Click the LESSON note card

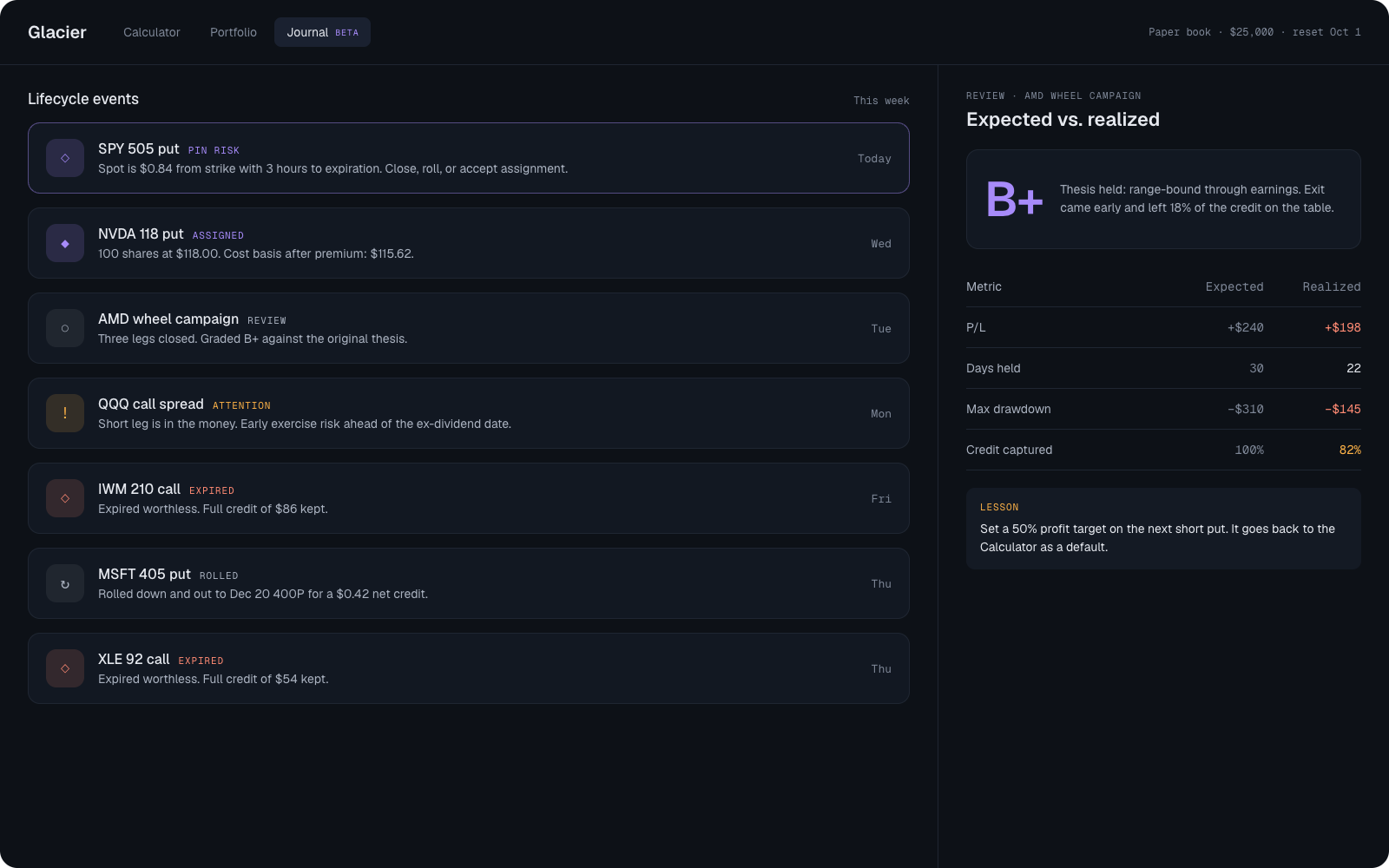click(x=1163, y=529)
